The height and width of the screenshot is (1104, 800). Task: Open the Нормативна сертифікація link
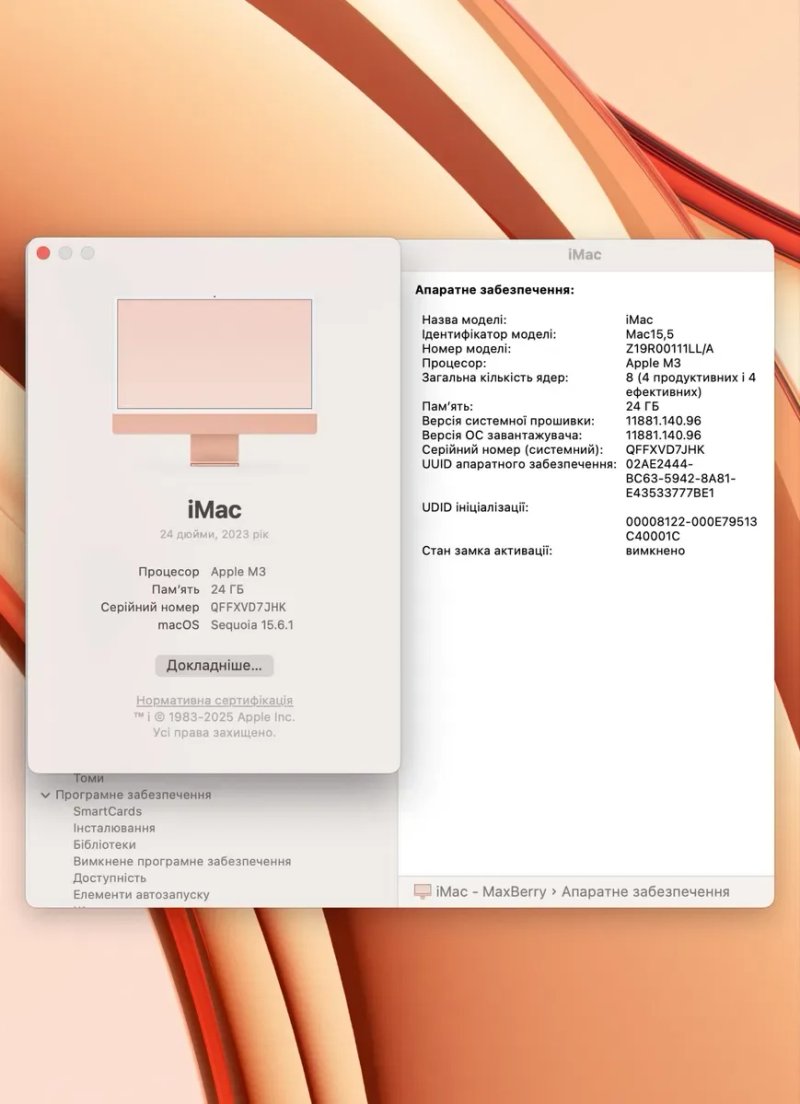(214, 701)
